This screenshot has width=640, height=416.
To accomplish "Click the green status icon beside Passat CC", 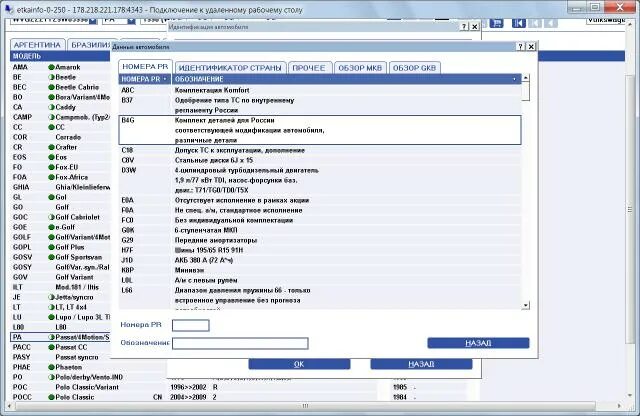I will tap(51, 347).
